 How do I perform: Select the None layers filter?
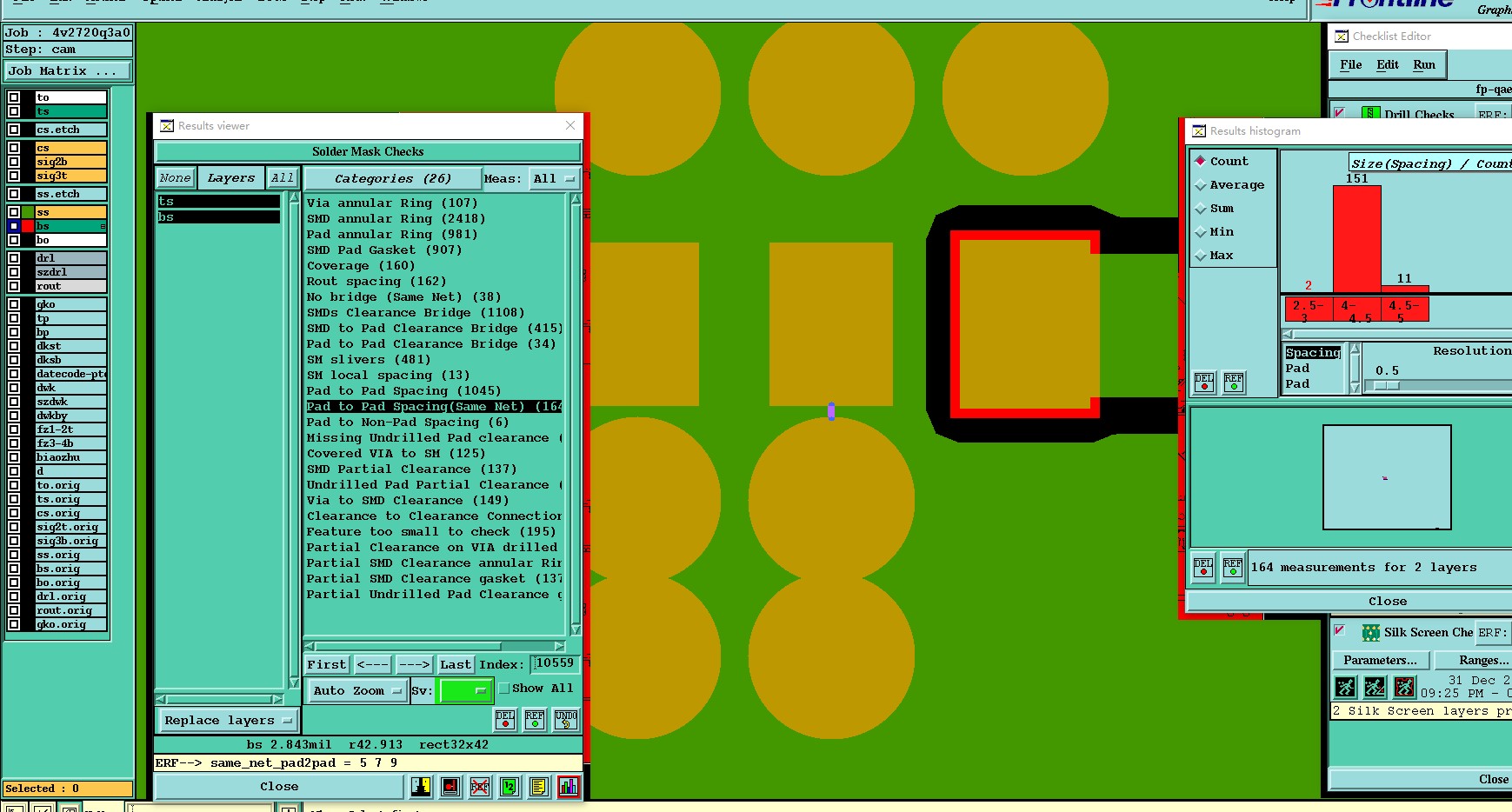point(175,178)
